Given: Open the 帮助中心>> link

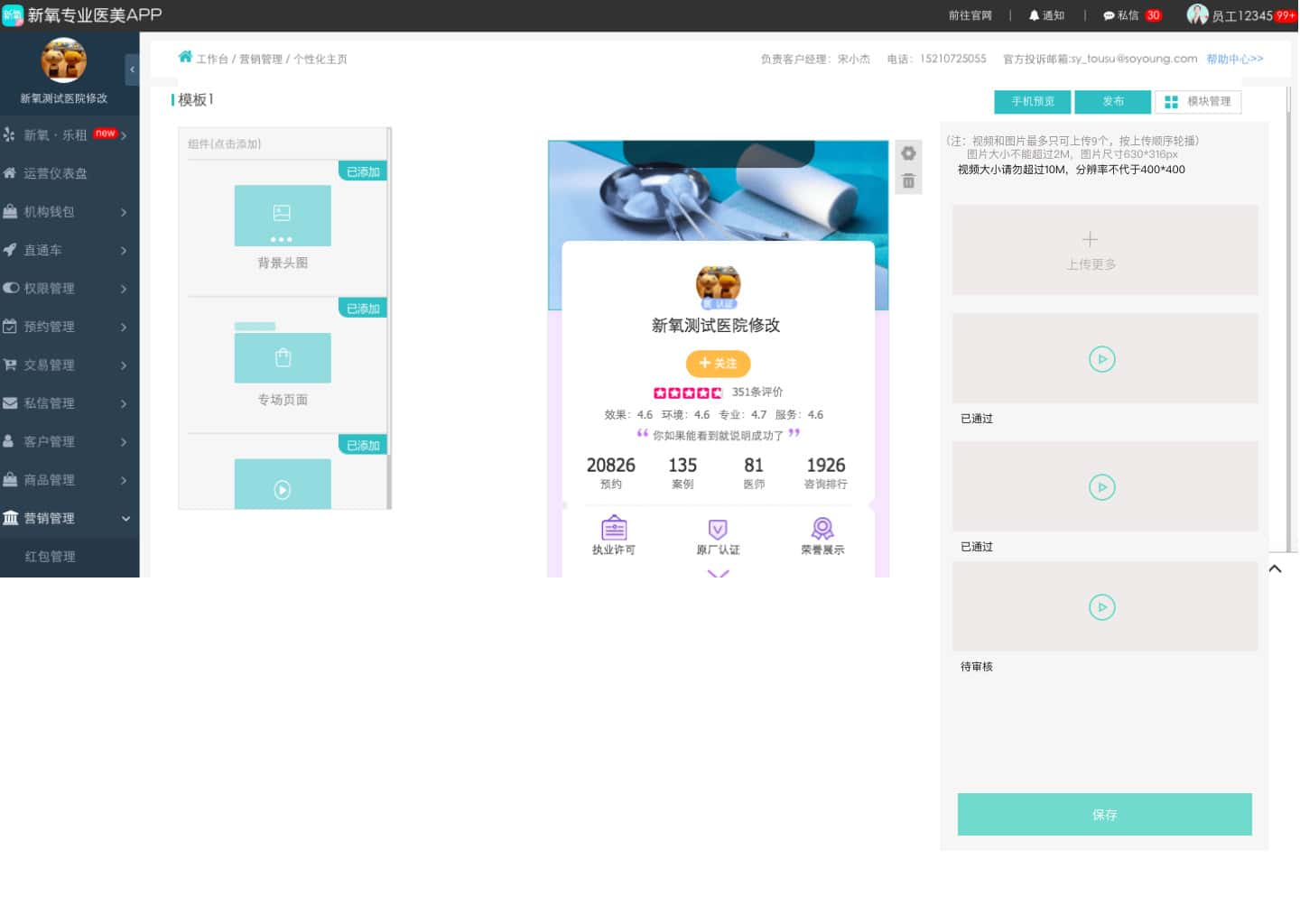Looking at the screenshot, I should click(x=1235, y=60).
